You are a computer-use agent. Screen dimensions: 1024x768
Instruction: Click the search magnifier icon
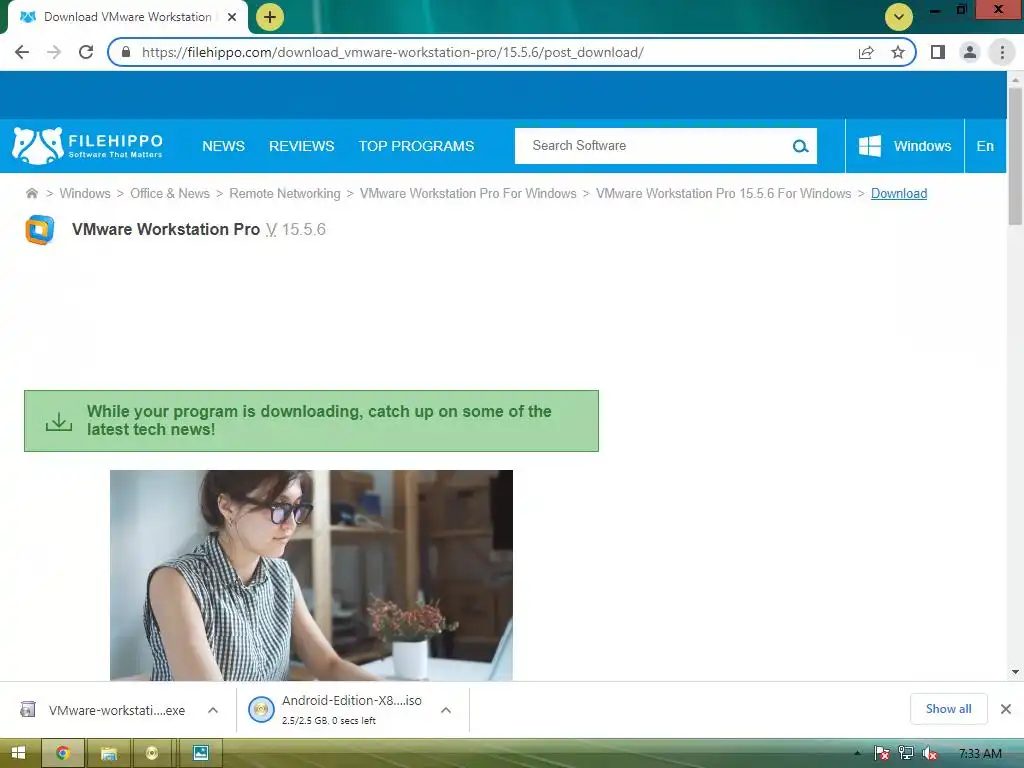800,146
